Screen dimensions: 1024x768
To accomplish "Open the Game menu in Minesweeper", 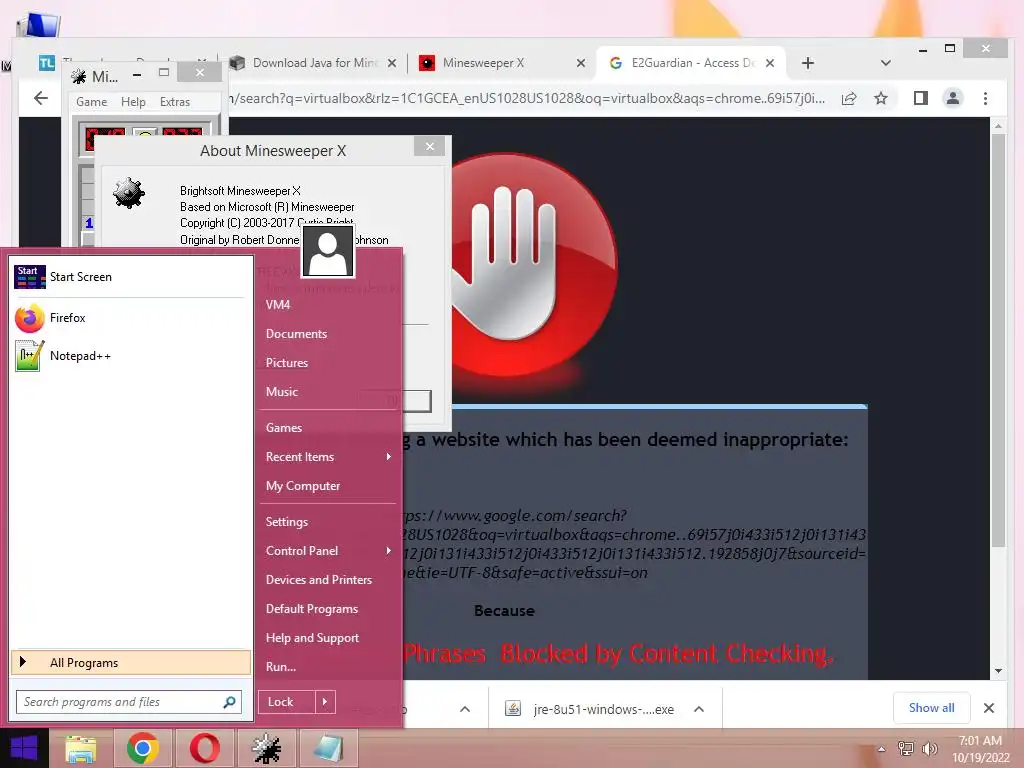I will [x=91, y=102].
